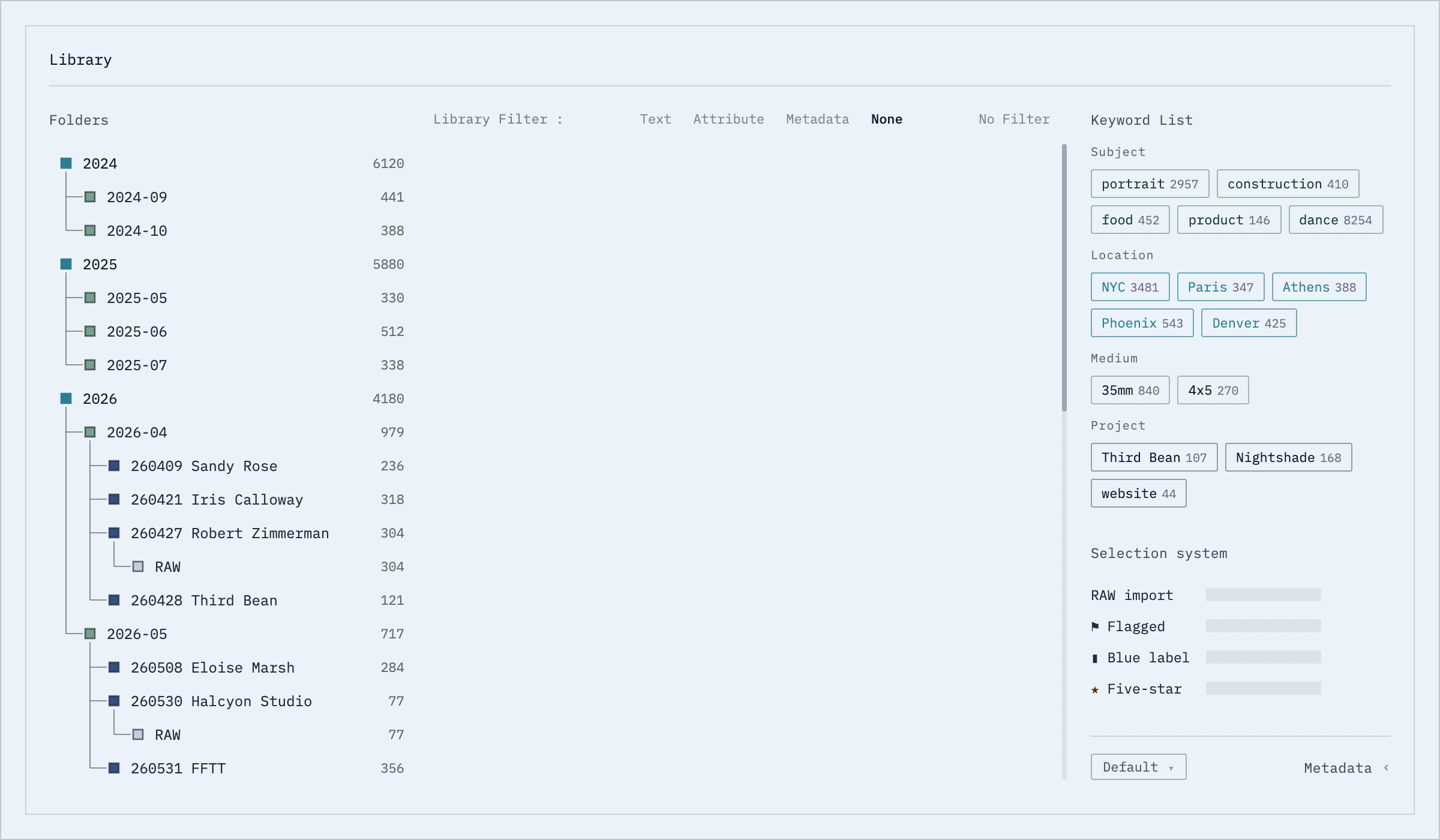The image size is (1440, 840).
Task: Filter by the construction keyword tag
Action: pyautogui.click(x=1288, y=184)
